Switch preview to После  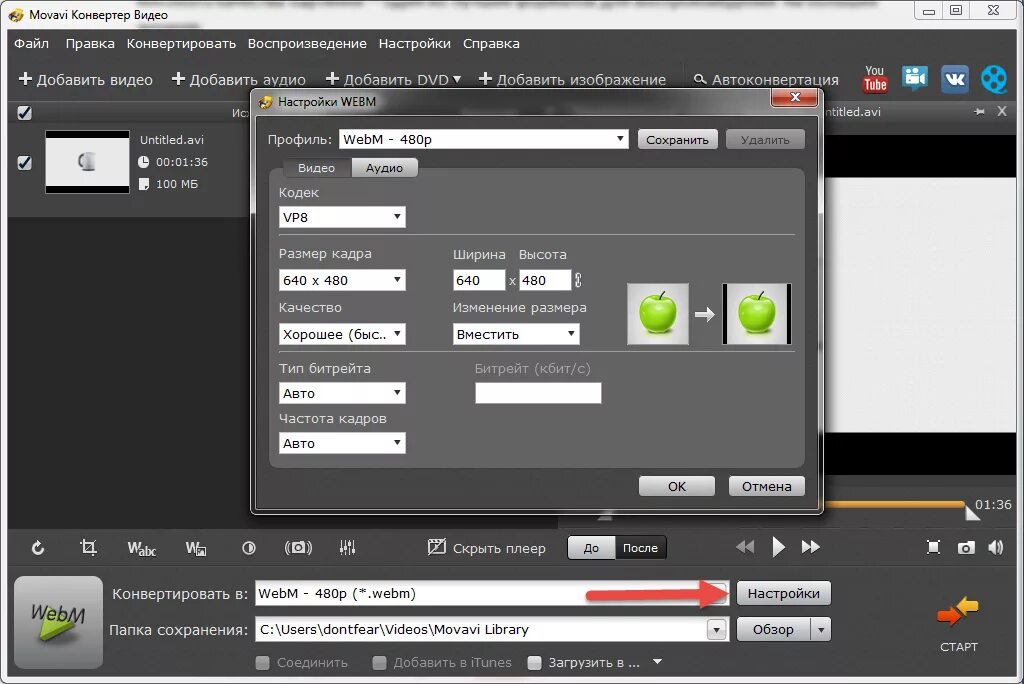coord(640,547)
